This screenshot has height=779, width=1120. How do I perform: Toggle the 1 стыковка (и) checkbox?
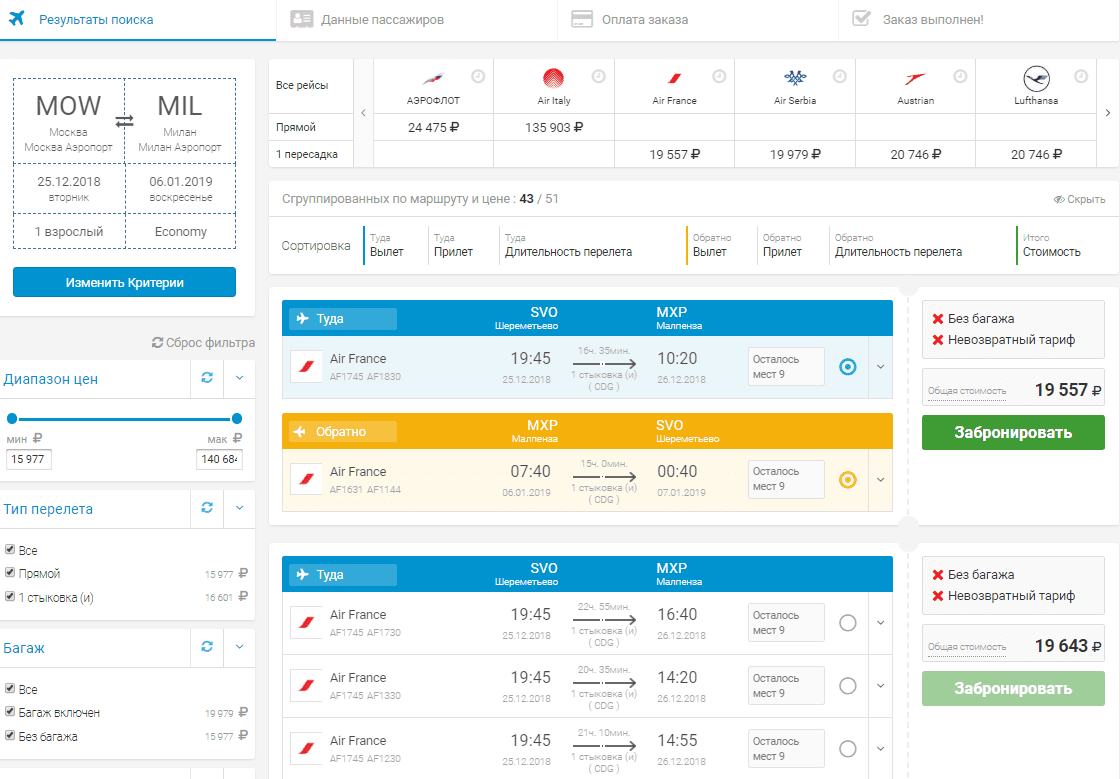pos(10,596)
